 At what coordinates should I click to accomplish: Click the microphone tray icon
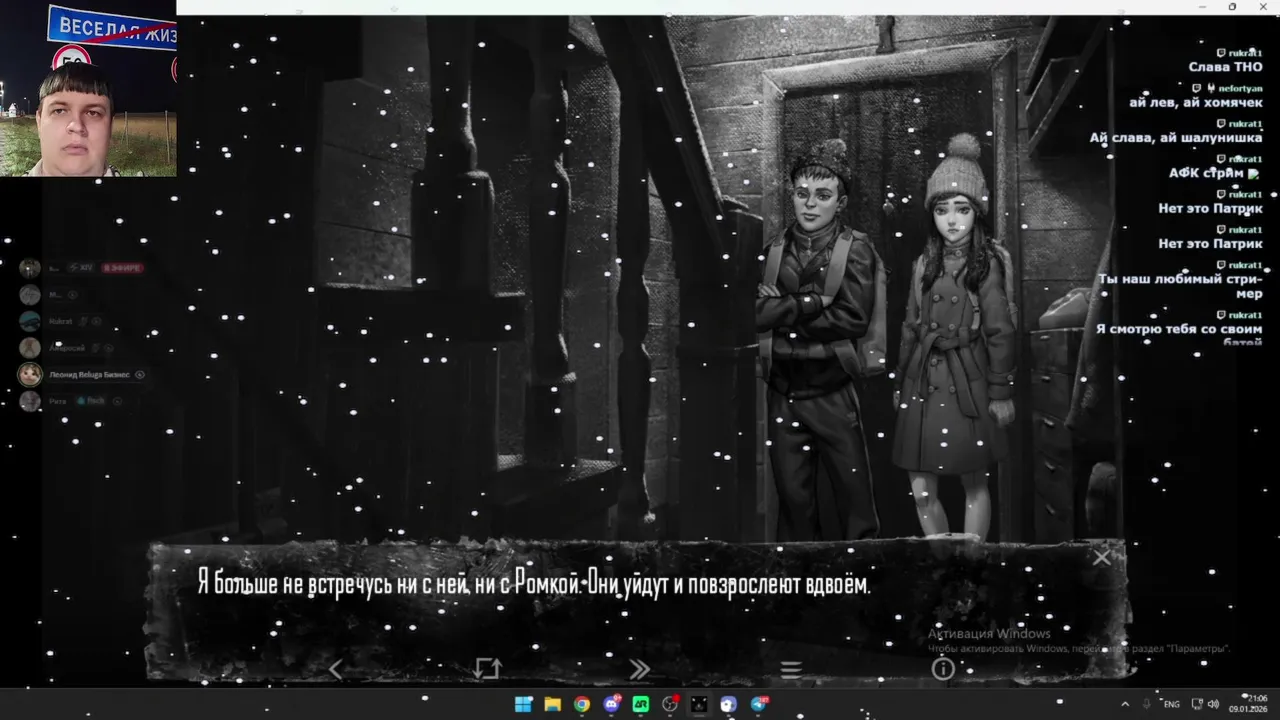tap(1147, 704)
